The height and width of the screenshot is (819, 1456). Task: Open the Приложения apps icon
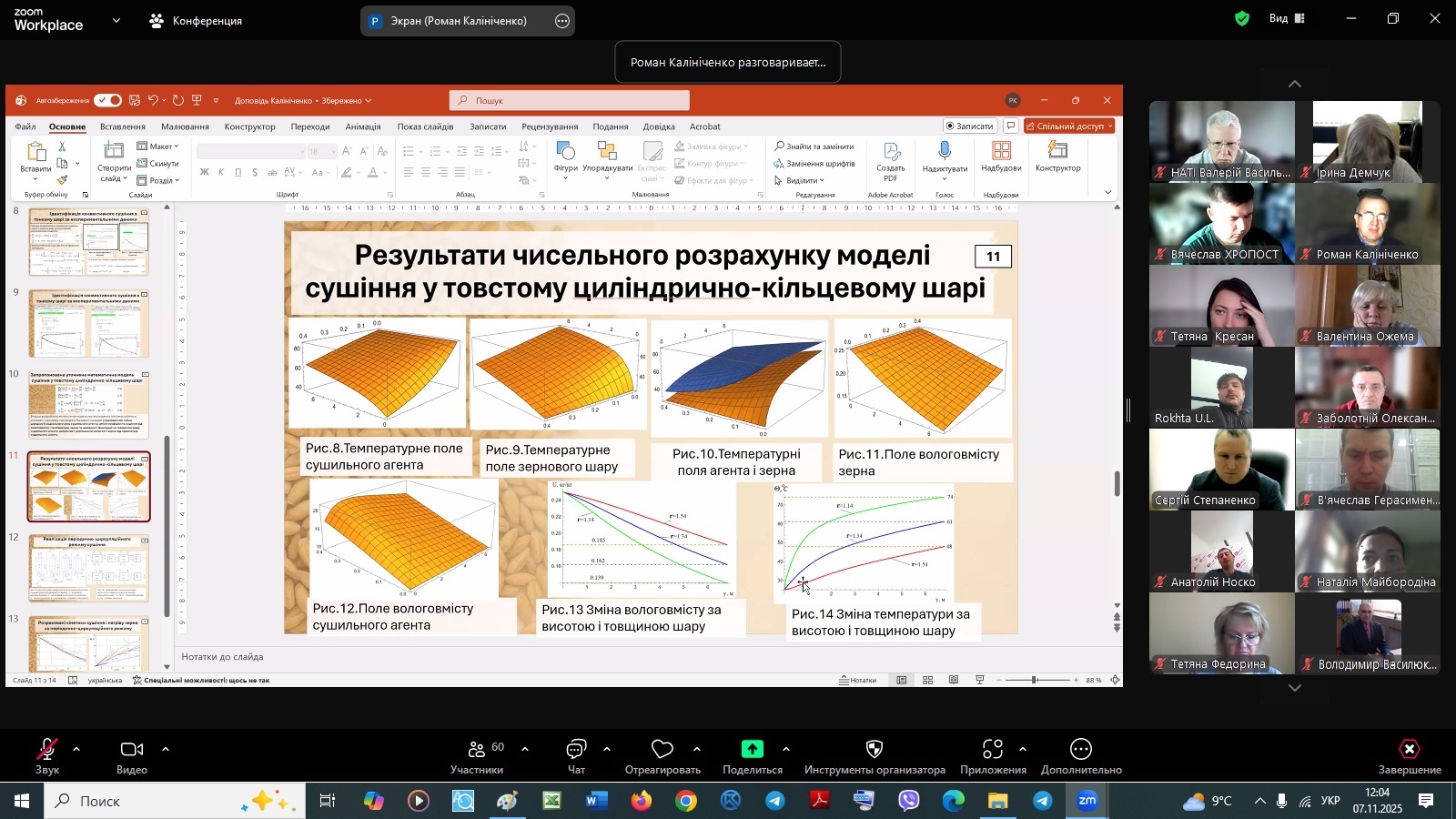click(993, 750)
